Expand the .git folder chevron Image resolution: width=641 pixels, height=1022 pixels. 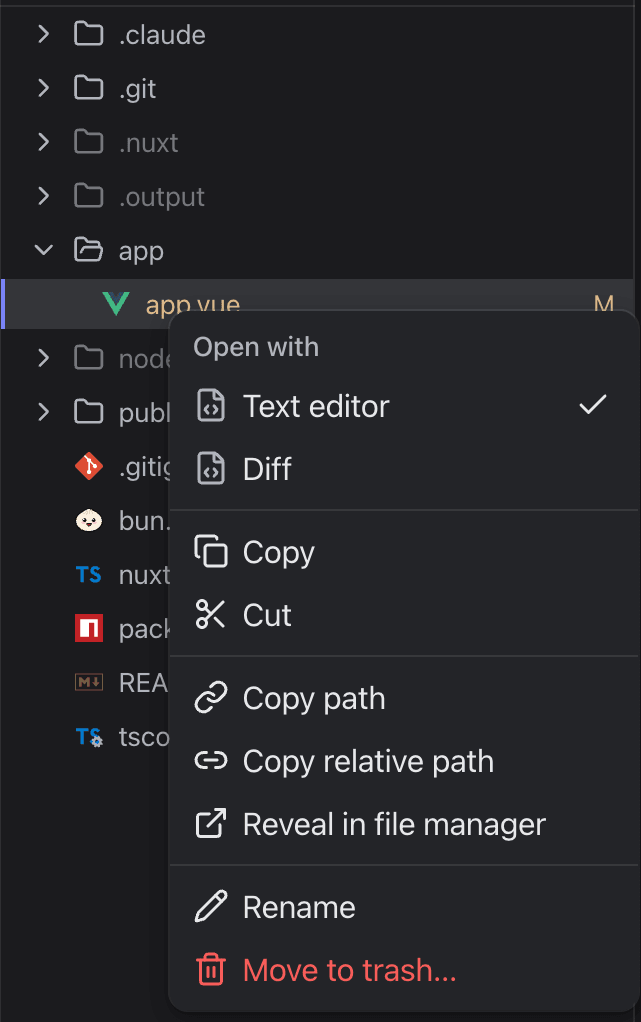coord(44,88)
